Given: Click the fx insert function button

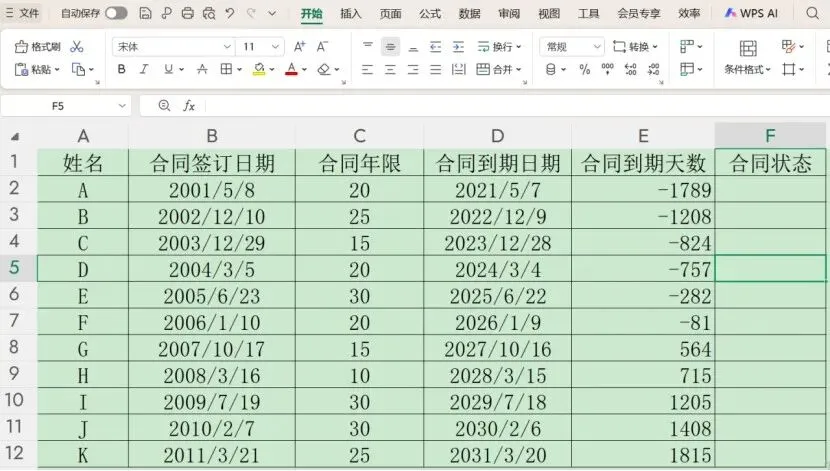Looking at the screenshot, I should [189, 106].
